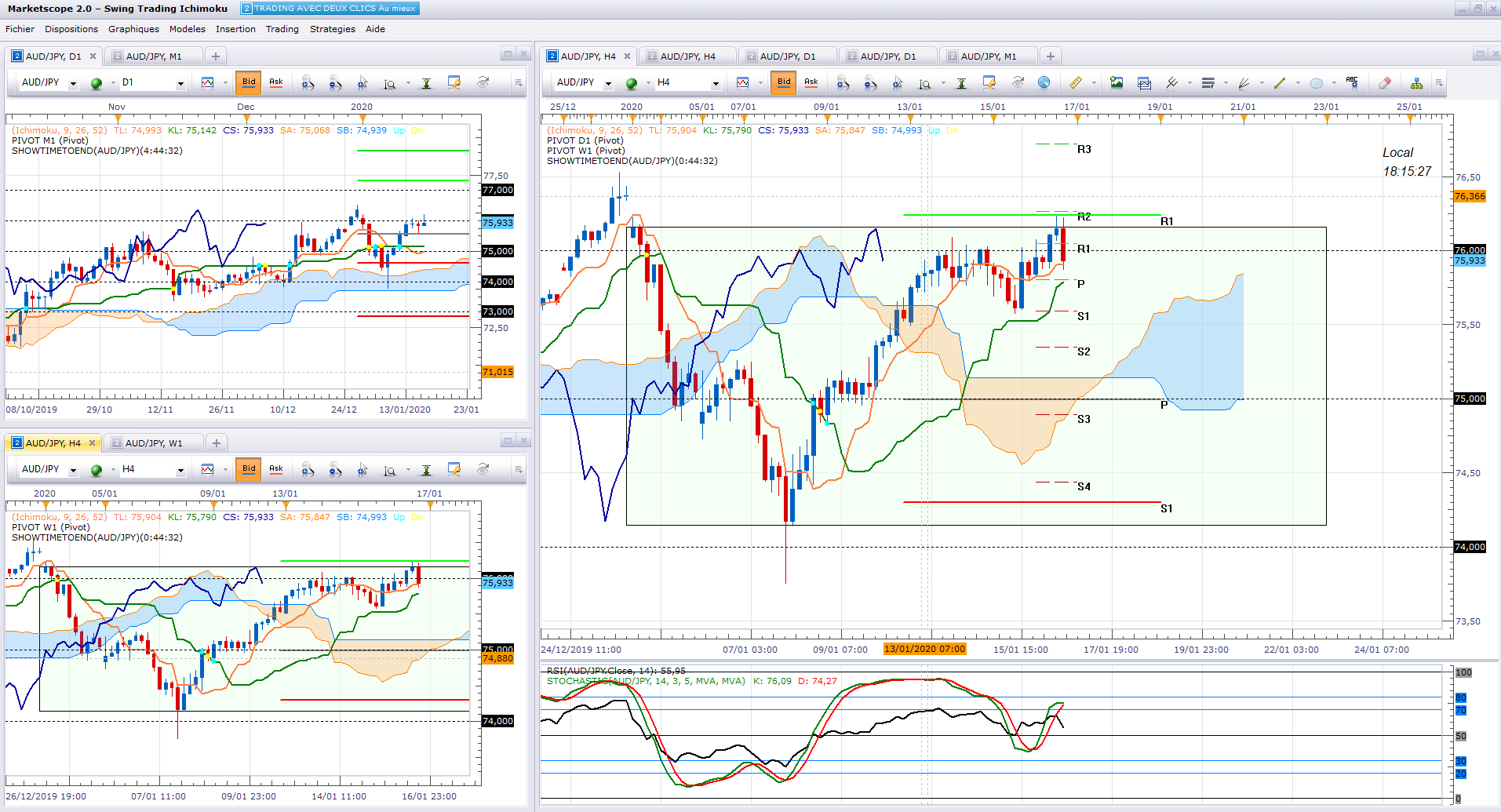
Task: Select the angled trend fan tool
Action: coord(1244,82)
